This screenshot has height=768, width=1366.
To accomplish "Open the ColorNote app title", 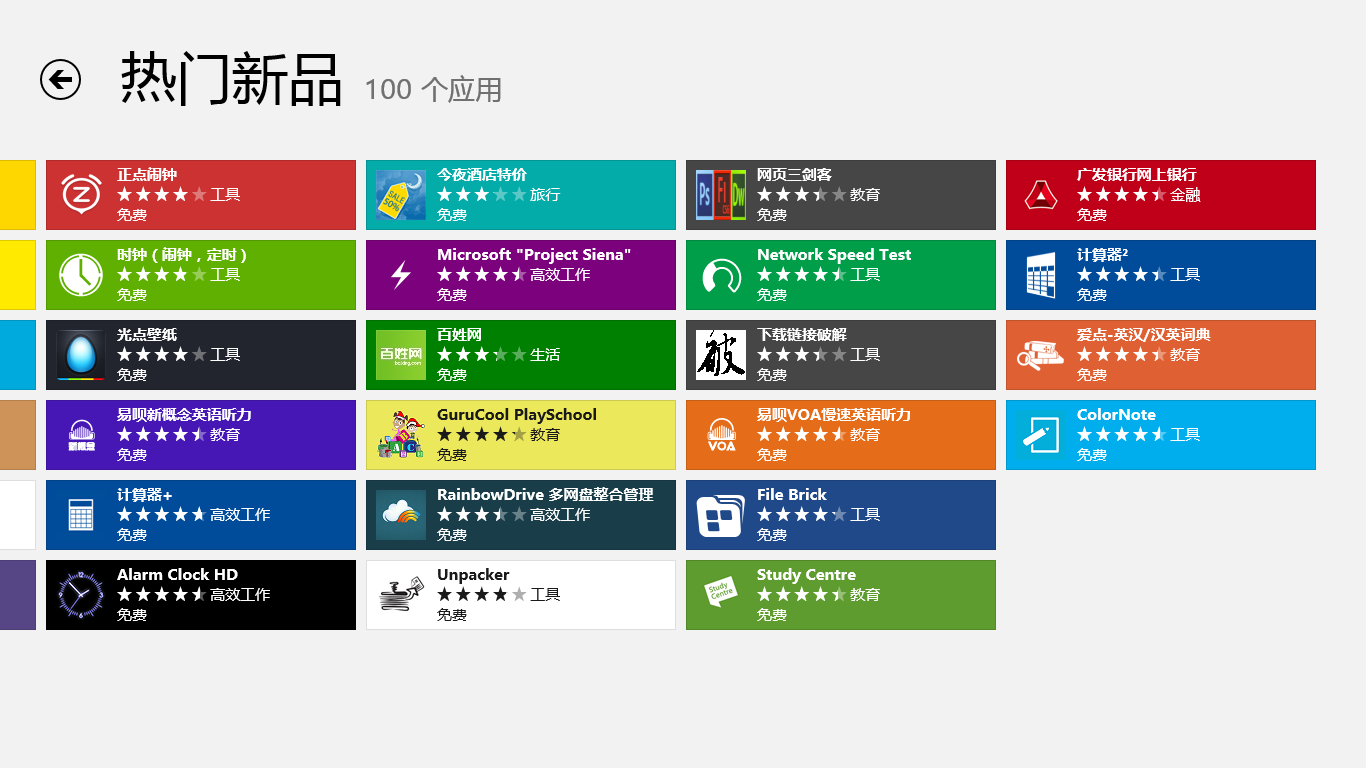I will [x=1116, y=415].
